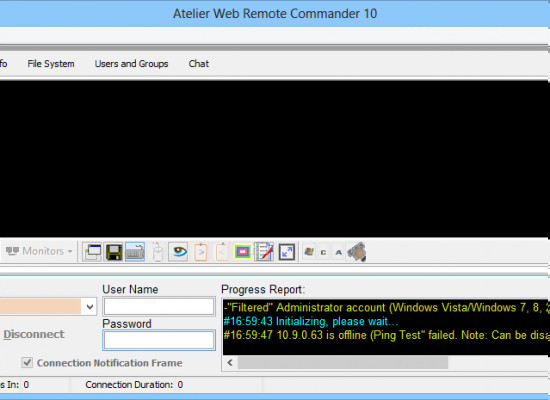Open the Users and Groups tab
The width and height of the screenshot is (550, 400).
point(132,64)
